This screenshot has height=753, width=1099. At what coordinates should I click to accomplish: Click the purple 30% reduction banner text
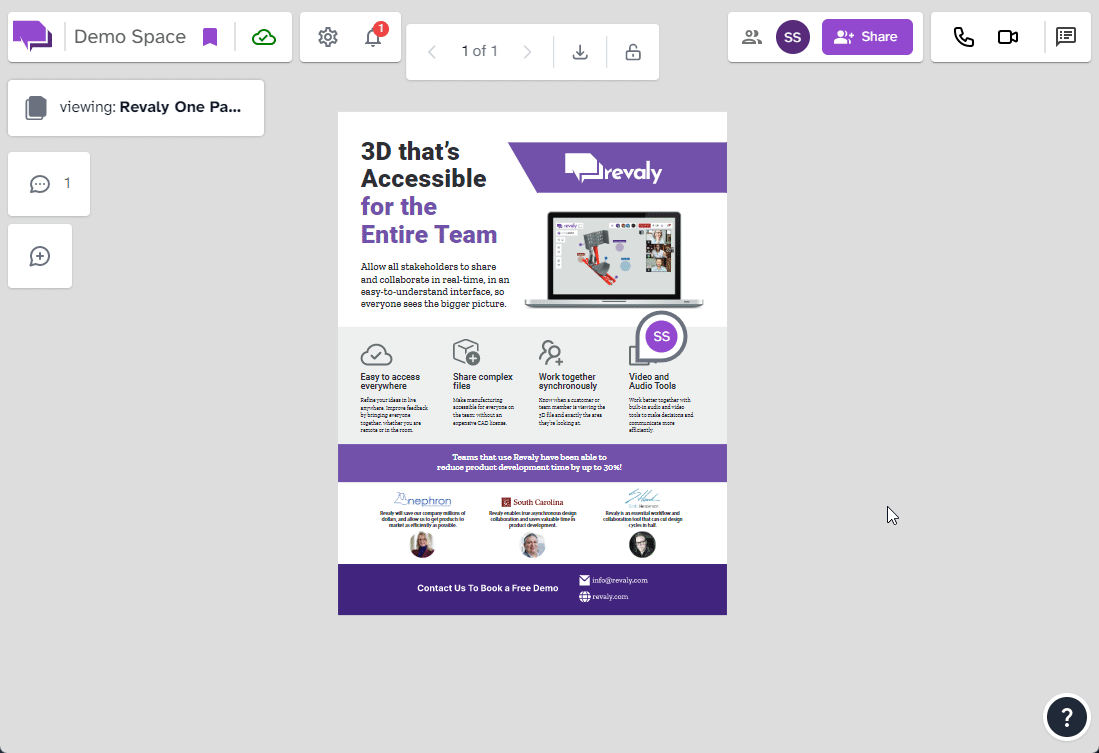[x=529, y=462]
